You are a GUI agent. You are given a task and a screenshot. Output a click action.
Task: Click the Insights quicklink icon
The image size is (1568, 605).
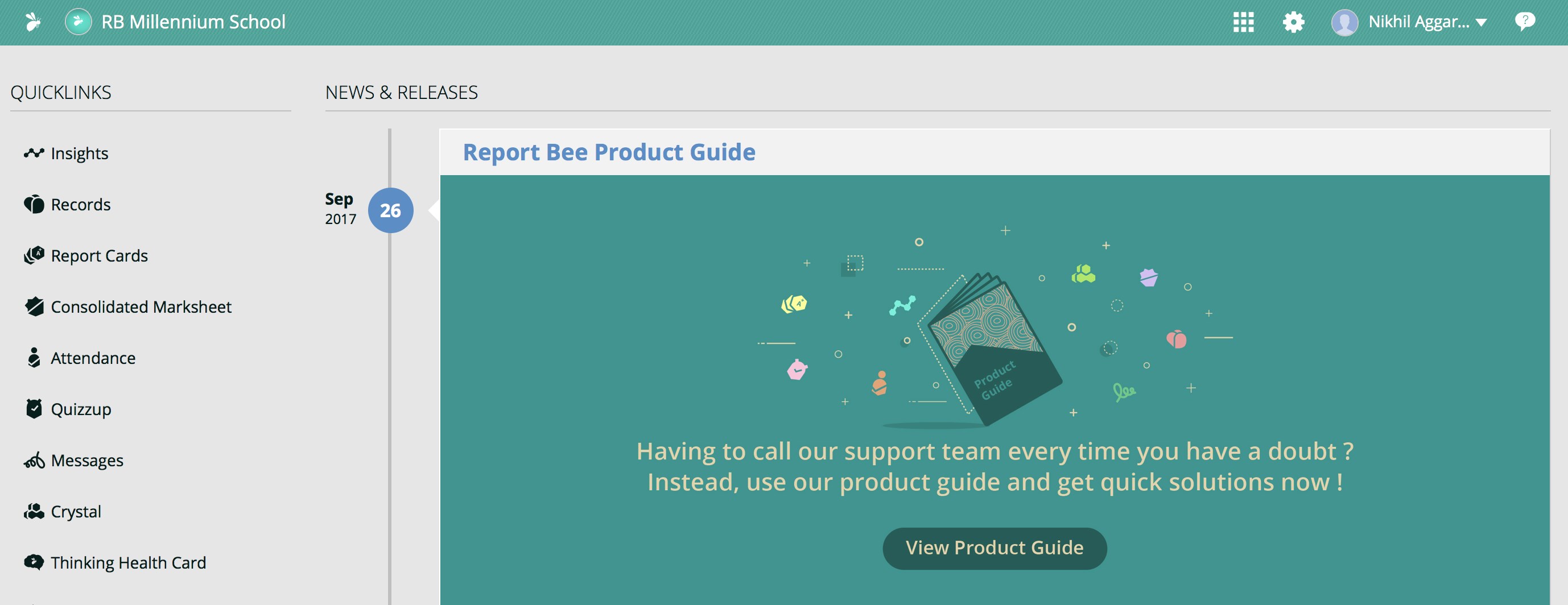click(34, 153)
